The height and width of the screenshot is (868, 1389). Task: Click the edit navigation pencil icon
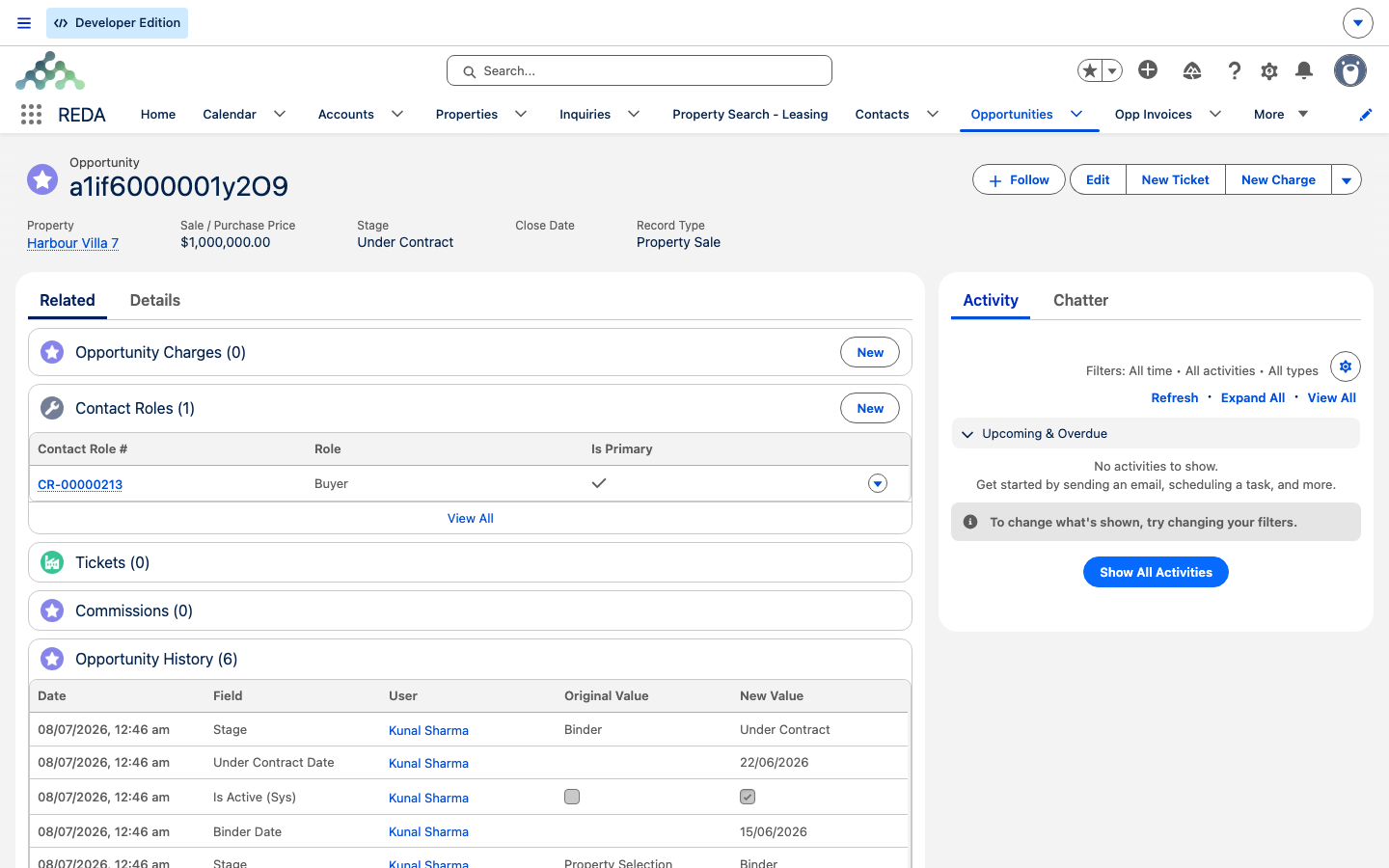pyautogui.click(x=1366, y=115)
